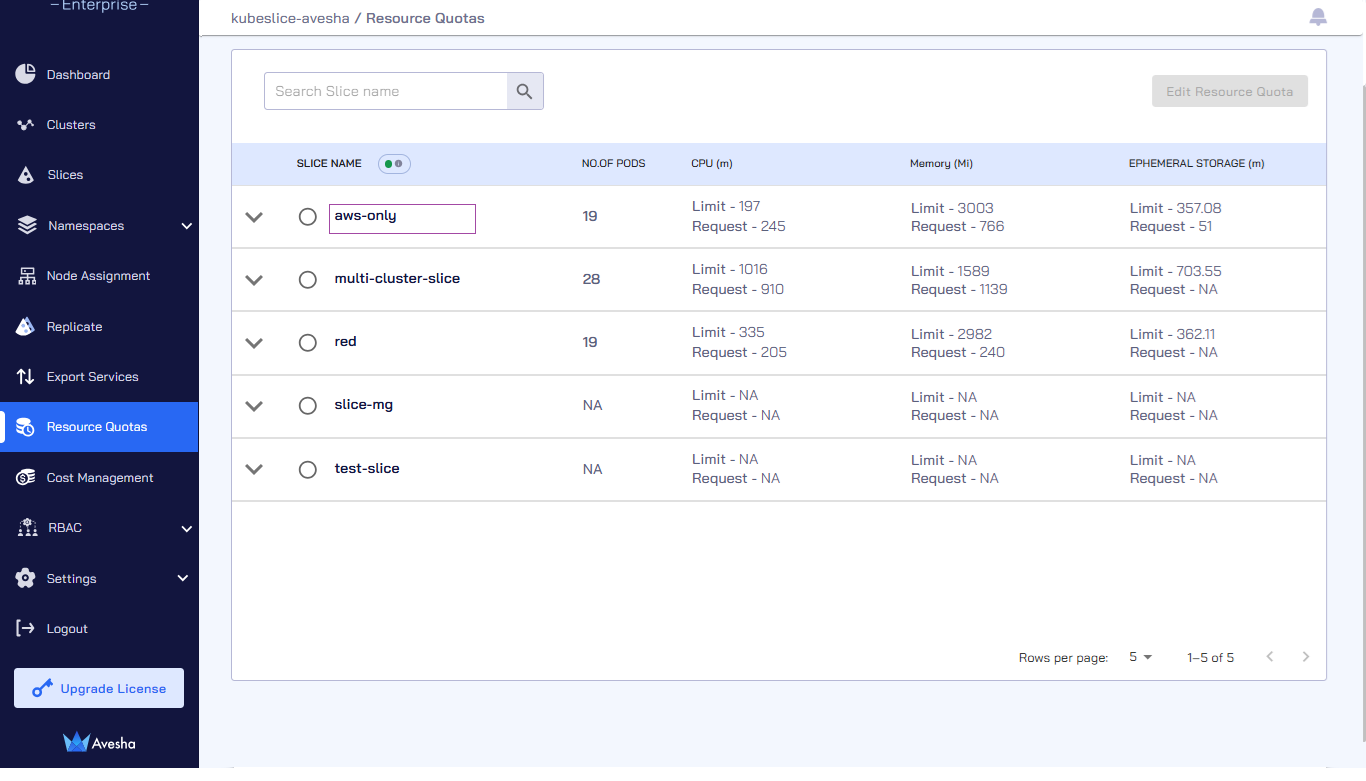Image resolution: width=1366 pixels, height=781 pixels.
Task: Open Node Assignment from the sidebar
Action: pos(99,276)
